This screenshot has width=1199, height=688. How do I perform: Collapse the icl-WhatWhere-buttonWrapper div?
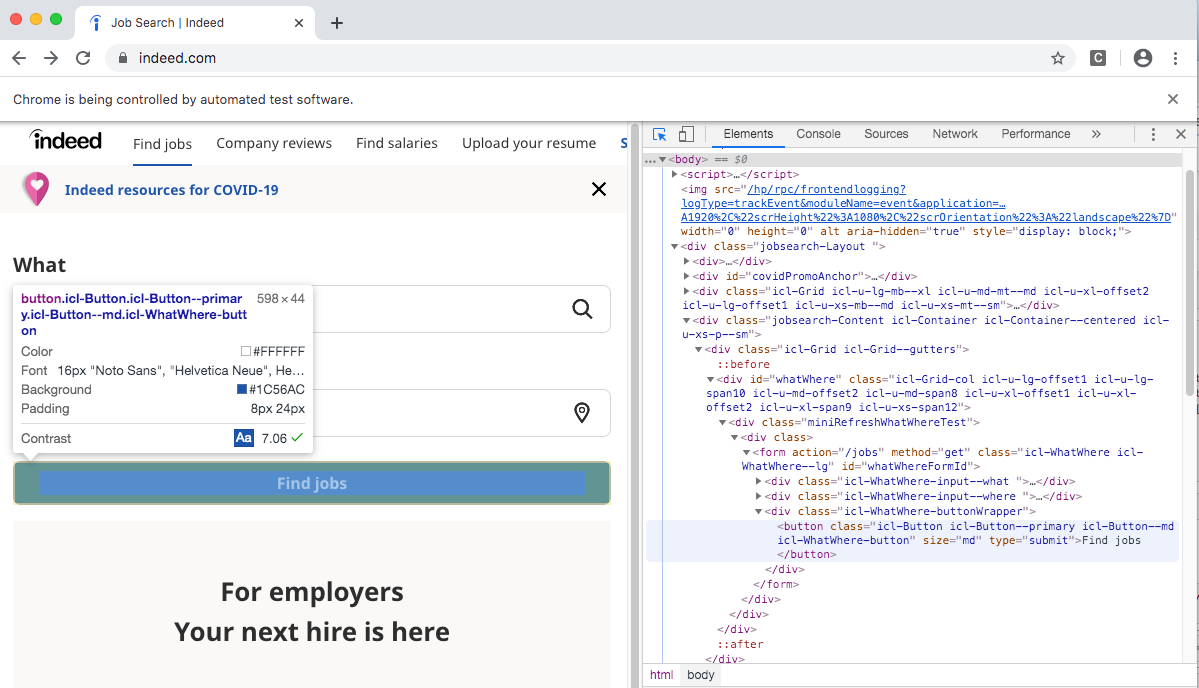pyautogui.click(x=759, y=511)
